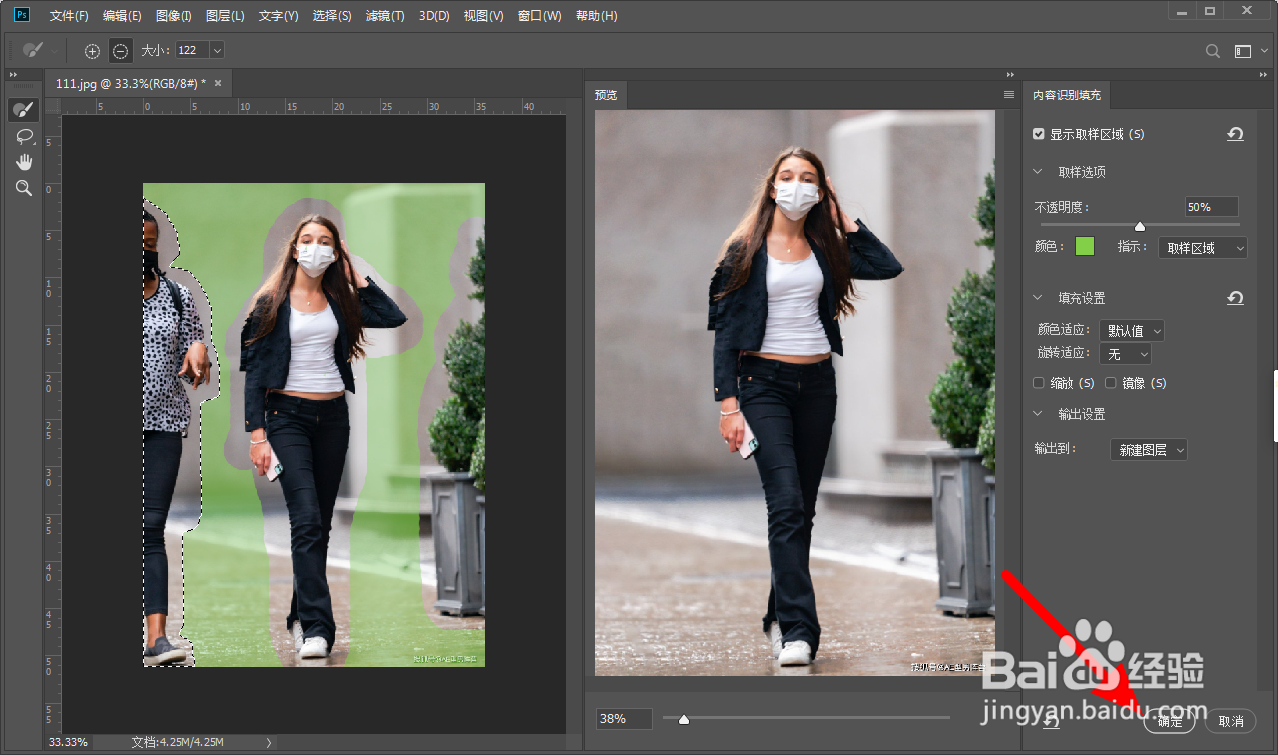Open brush 大小 size dropdown arrow
Screen dimensions: 1278x755
click(216, 50)
